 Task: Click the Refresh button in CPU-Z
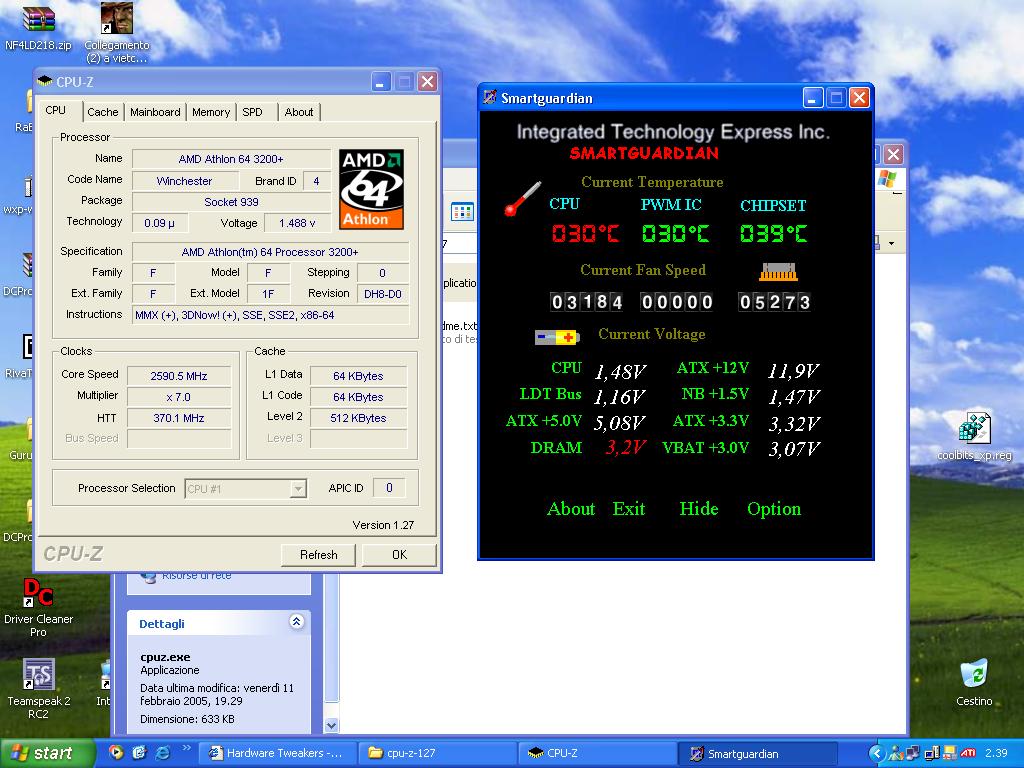pyautogui.click(x=319, y=554)
